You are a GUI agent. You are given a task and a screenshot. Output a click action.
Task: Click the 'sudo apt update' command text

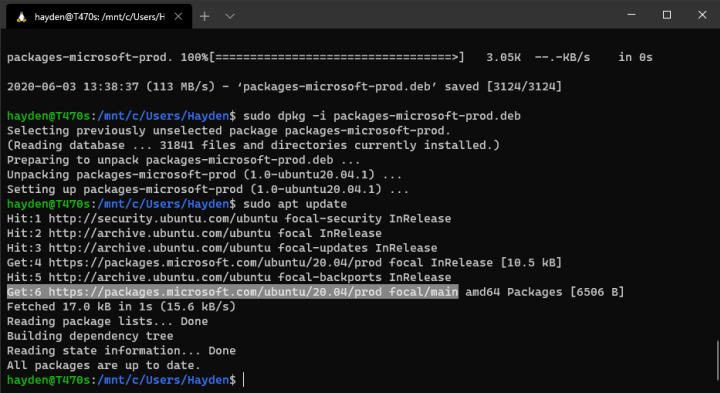295,204
